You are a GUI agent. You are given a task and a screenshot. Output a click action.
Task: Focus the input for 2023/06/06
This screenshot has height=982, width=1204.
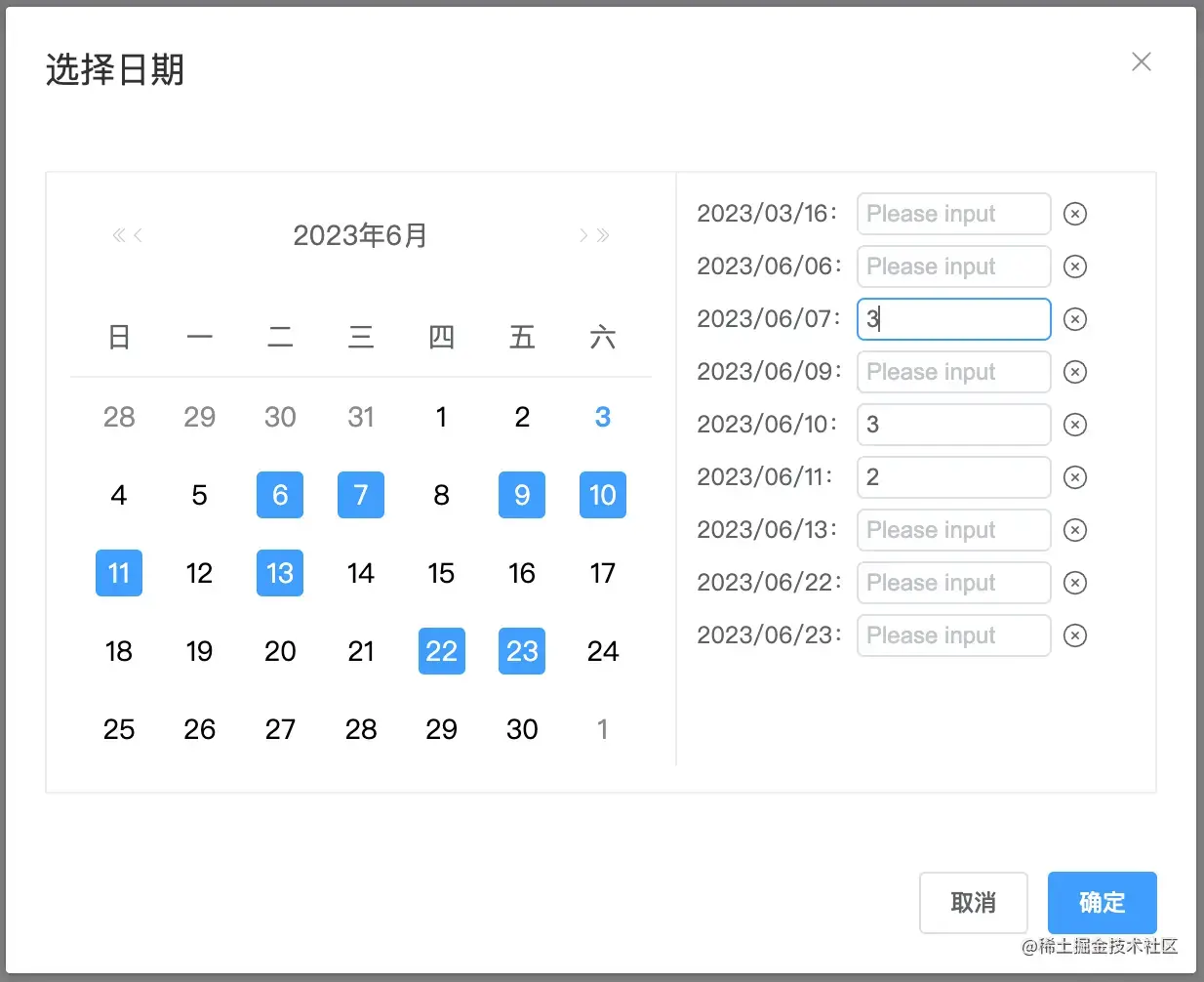(954, 266)
